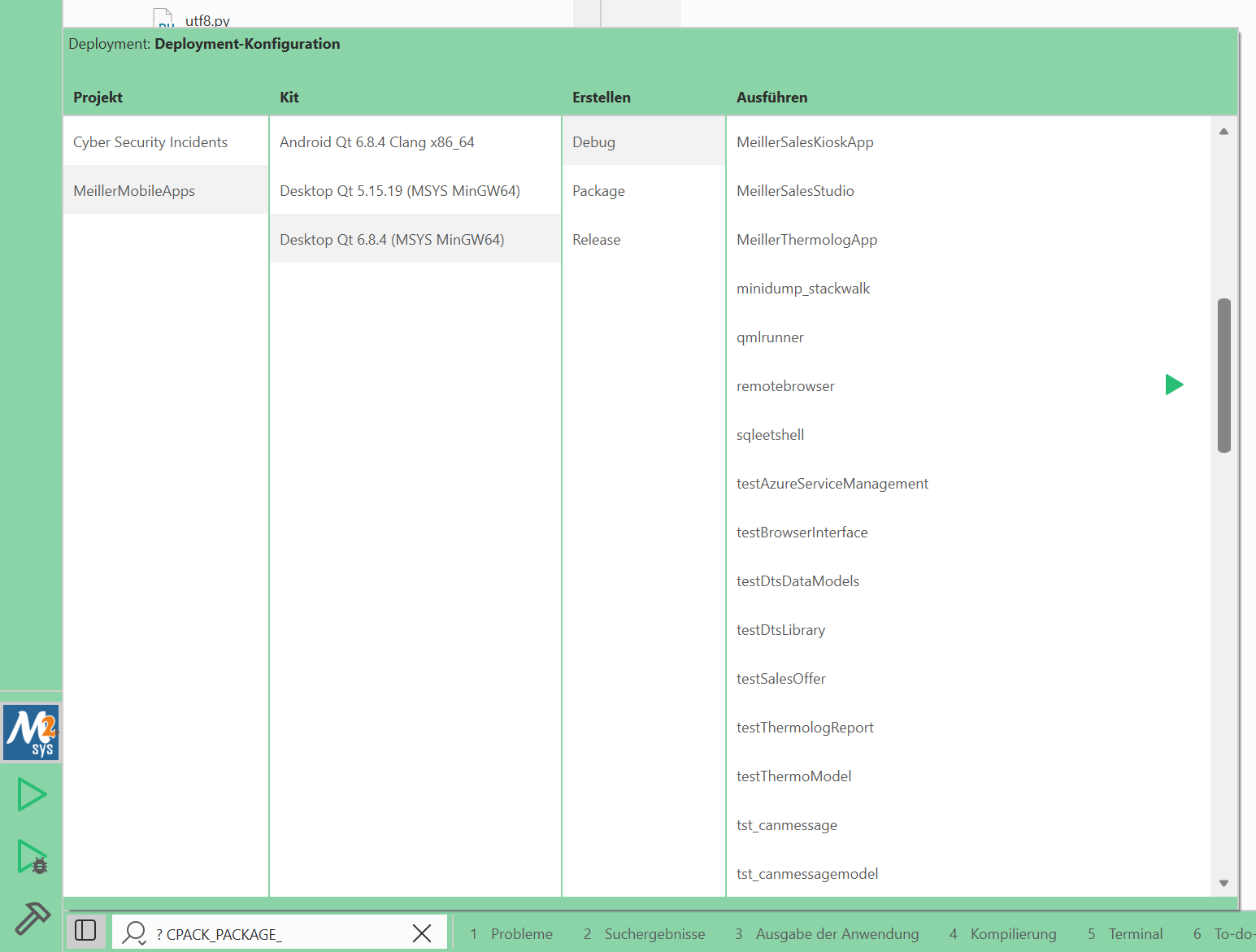Start debugging with the bug-play icon
Image resolution: width=1256 pixels, height=952 pixels.
(33, 857)
